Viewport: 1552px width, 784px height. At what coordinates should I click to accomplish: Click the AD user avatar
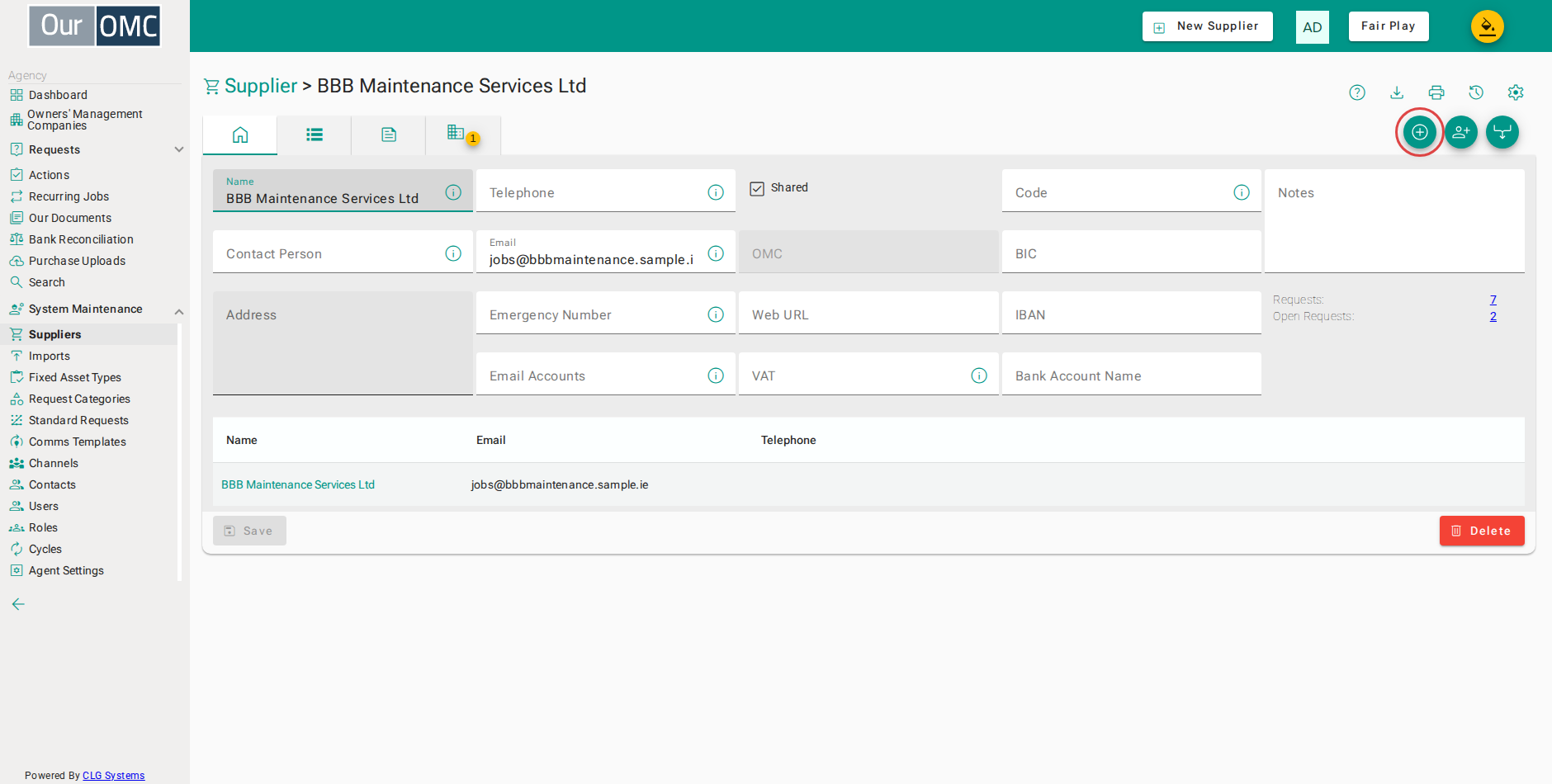pyautogui.click(x=1313, y=27)
